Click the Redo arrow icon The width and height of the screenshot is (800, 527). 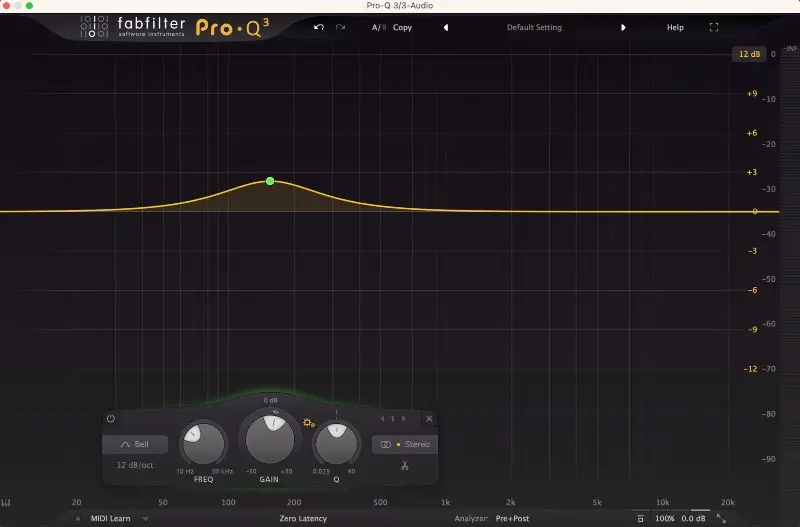(x=341, y=27)
